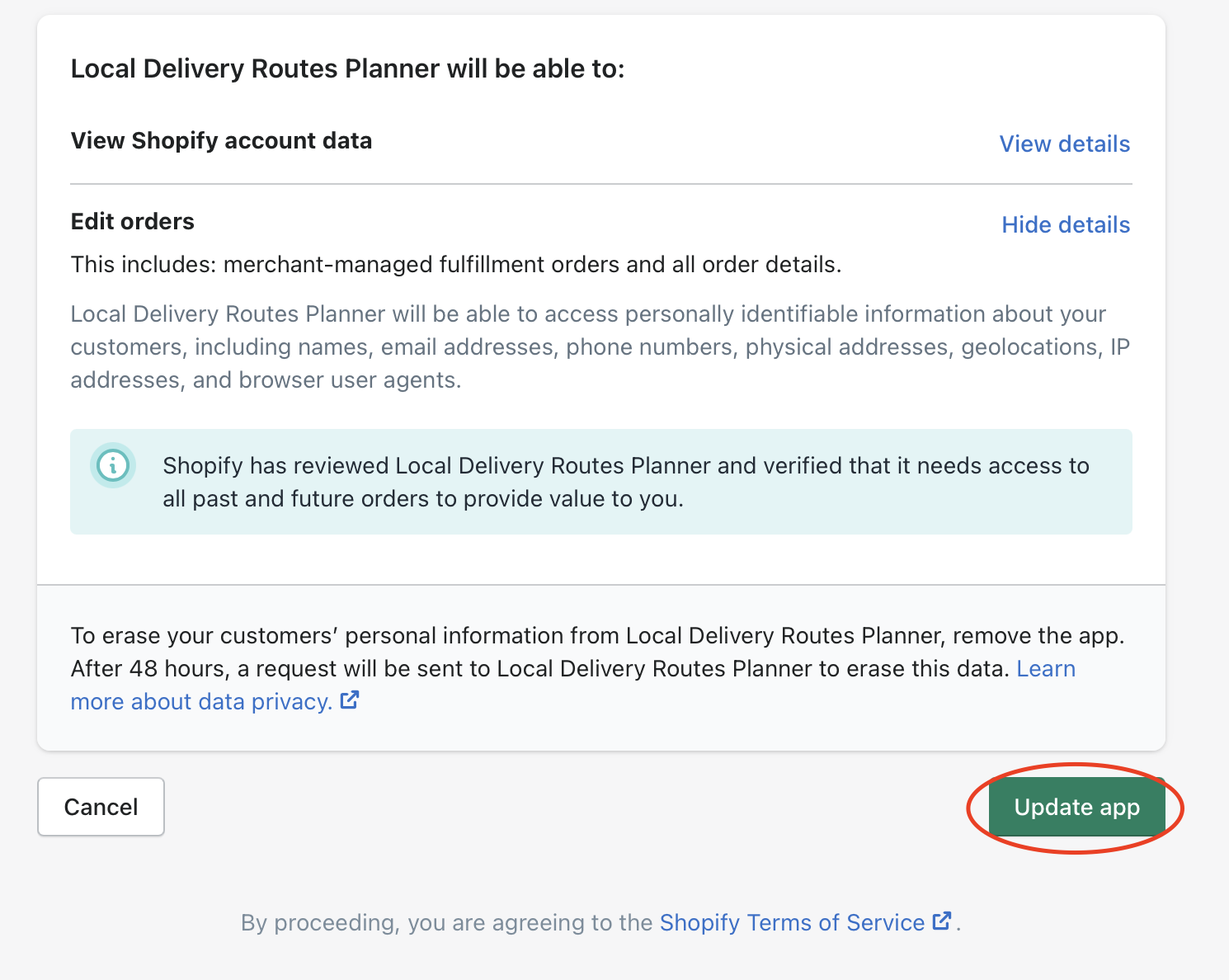This screenshot has height=980, width=1229.
Task: Click Update app to approve permissions
Action: 1075,807
